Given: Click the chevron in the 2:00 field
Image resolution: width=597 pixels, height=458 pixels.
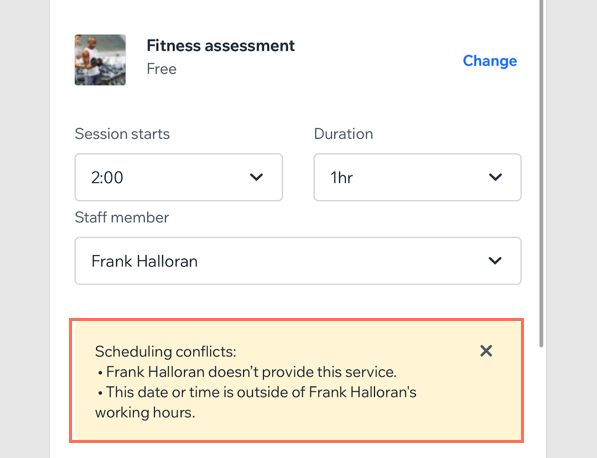Looking at the screenshot, I should 256,177.
